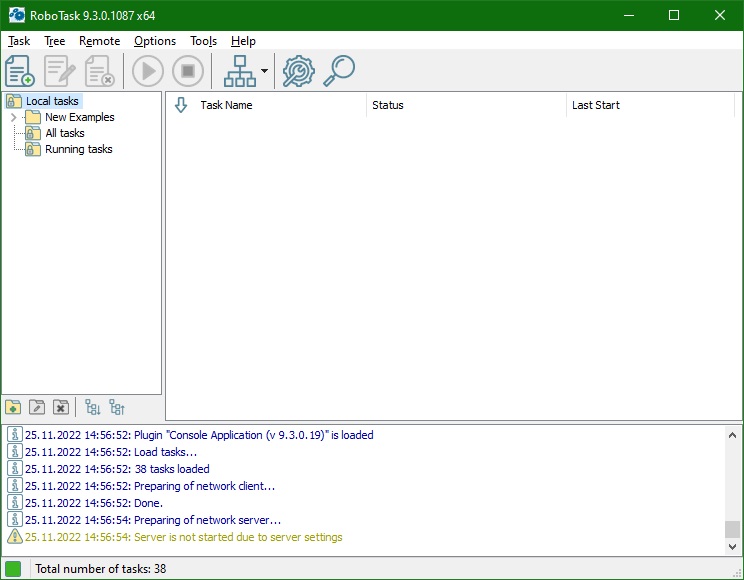Open settings with the gear-wrench icon
The height and width of the screenshot is (580, 744).
pyautogui.click(x=298, y=71)
